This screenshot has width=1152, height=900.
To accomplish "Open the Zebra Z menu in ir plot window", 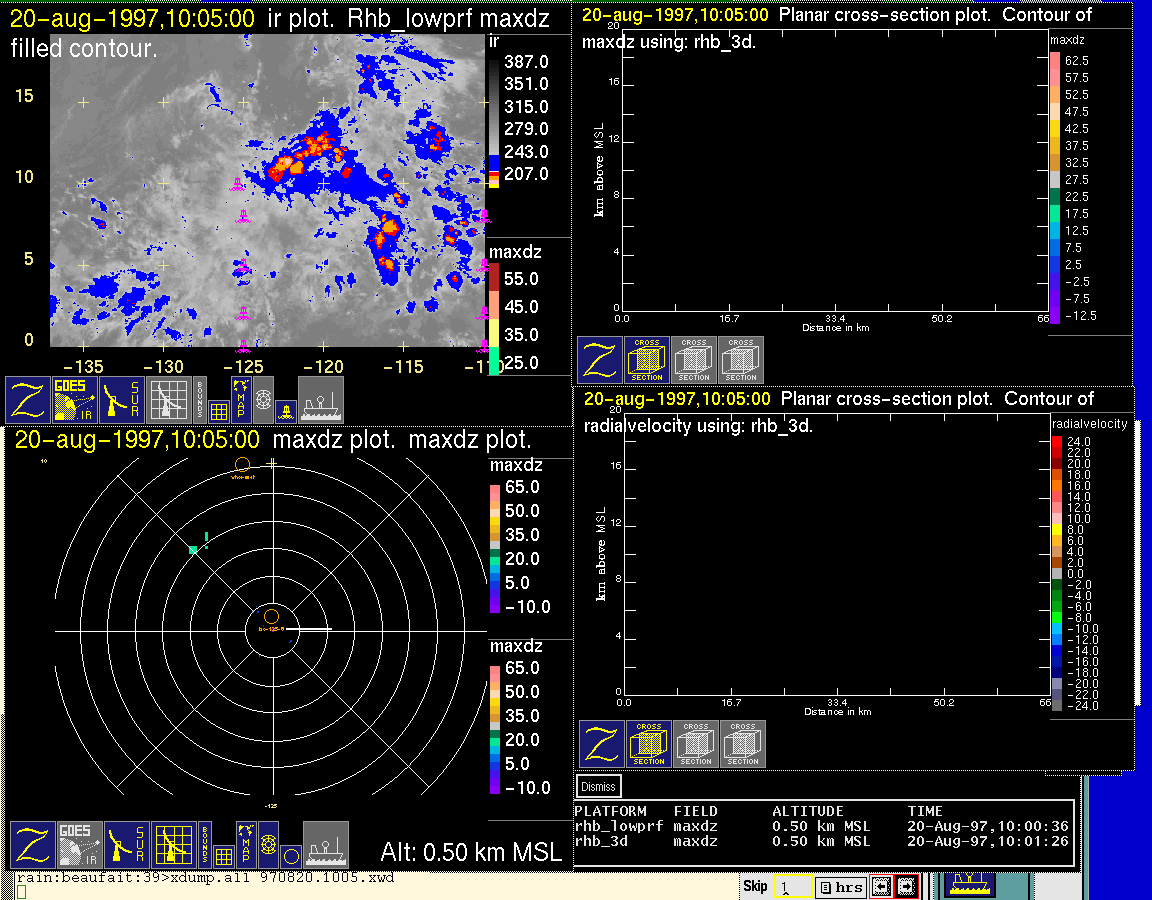I will pos(28,399).
